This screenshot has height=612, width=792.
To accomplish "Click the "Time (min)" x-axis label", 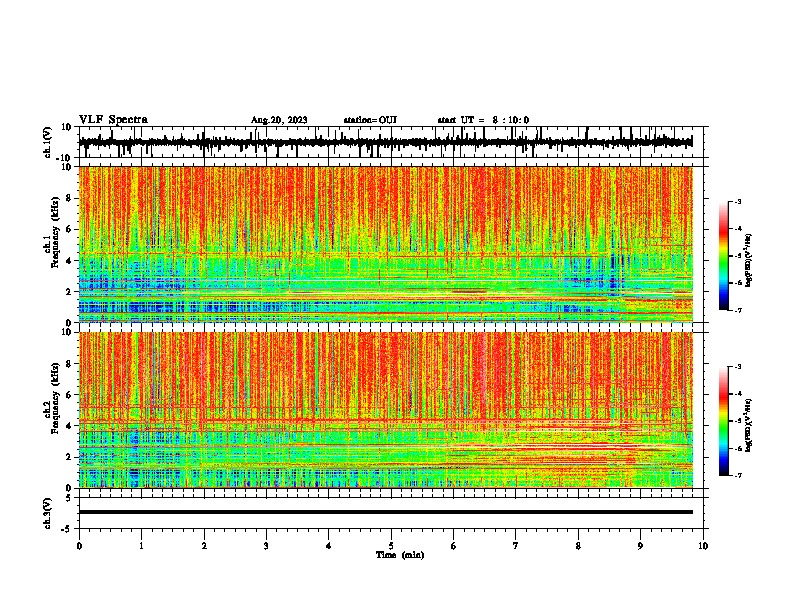I will tap(400, 555).
